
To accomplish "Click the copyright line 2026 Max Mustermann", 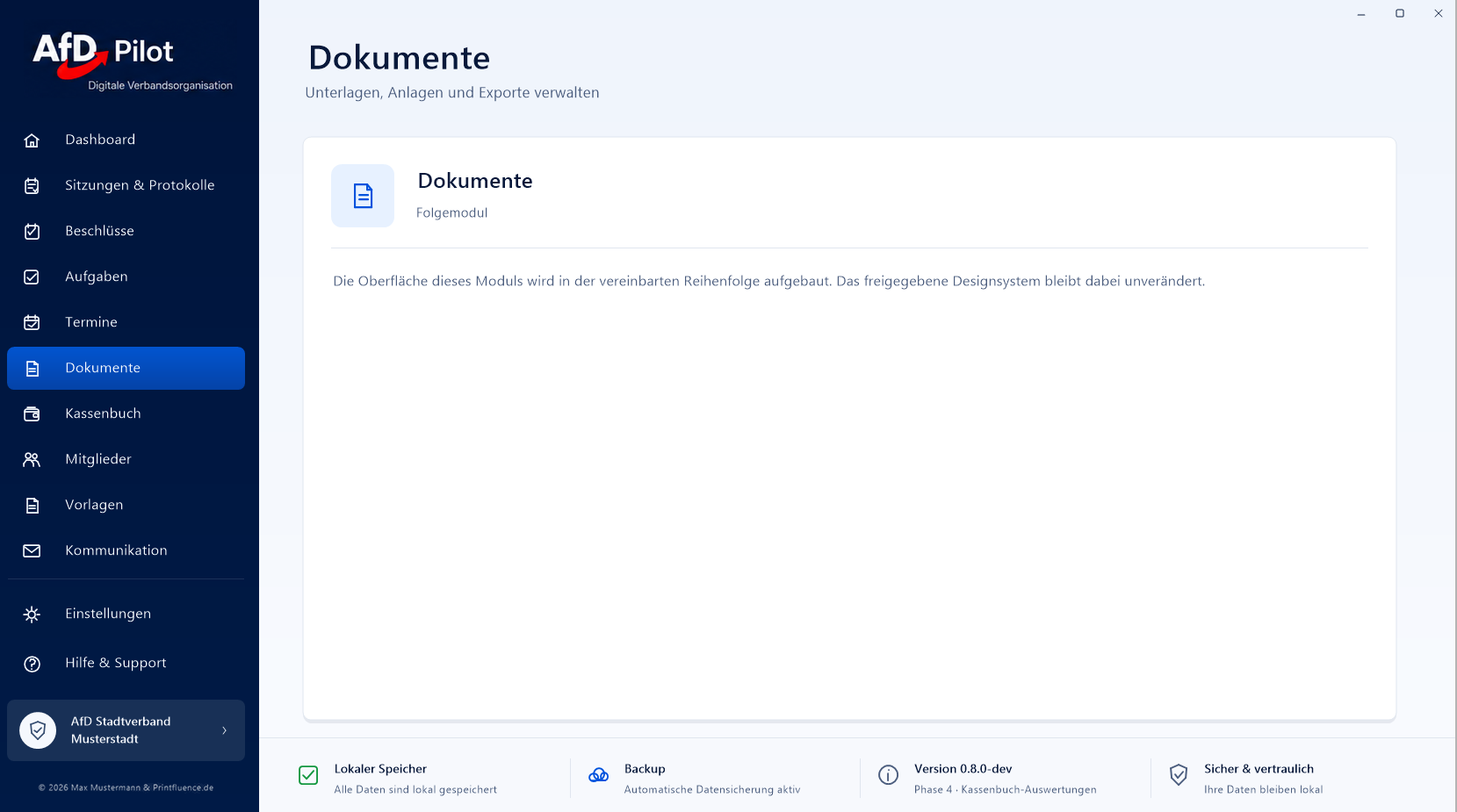I will (126, 787).
